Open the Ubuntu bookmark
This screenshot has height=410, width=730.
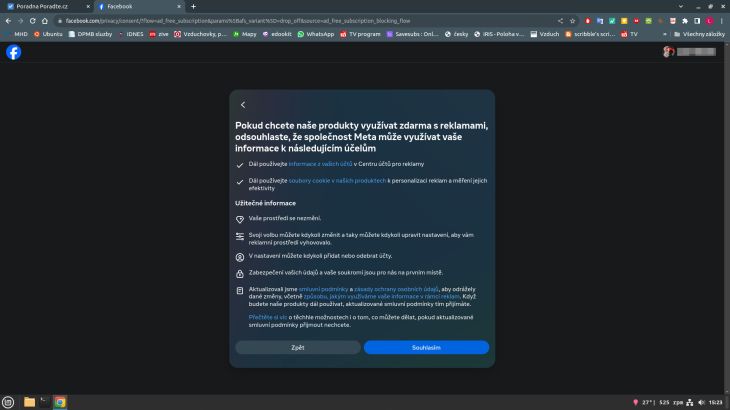coord(48,34)
